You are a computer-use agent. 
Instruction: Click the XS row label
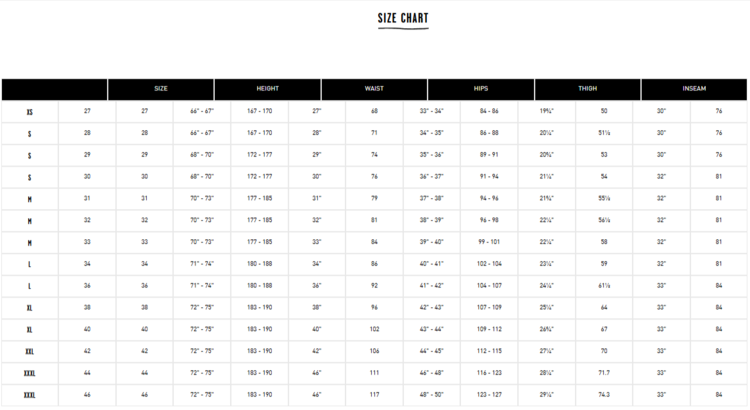point(30,111)
